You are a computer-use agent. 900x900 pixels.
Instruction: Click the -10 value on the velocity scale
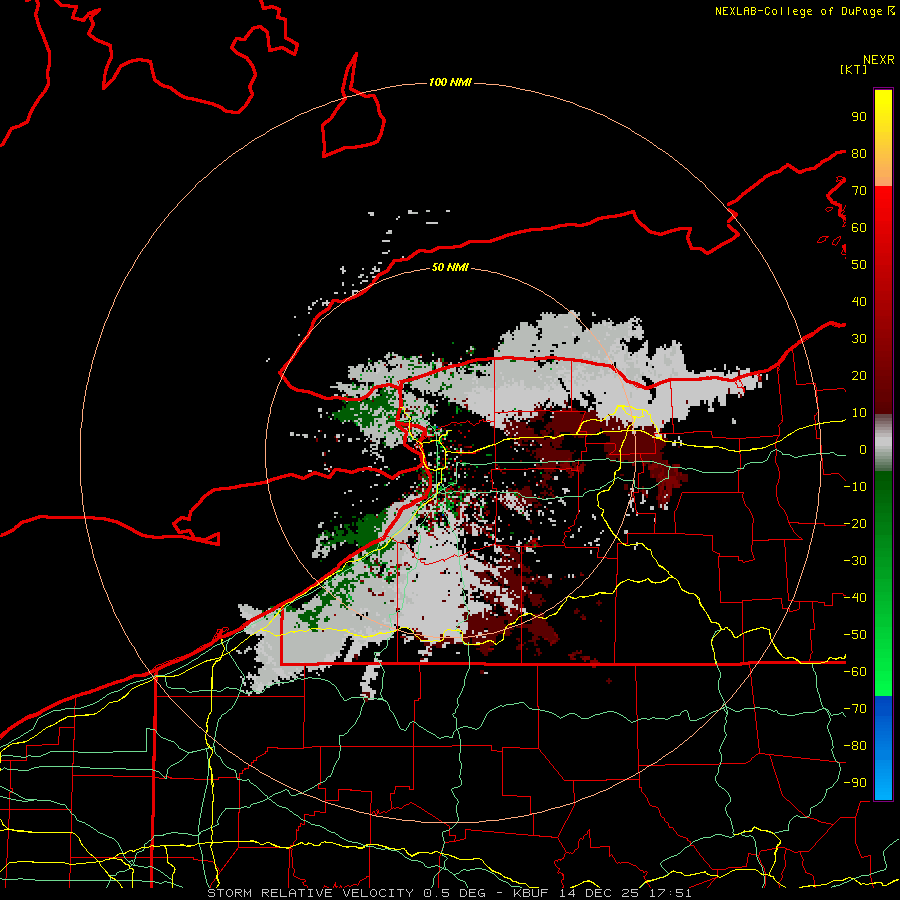coord(855,487)
